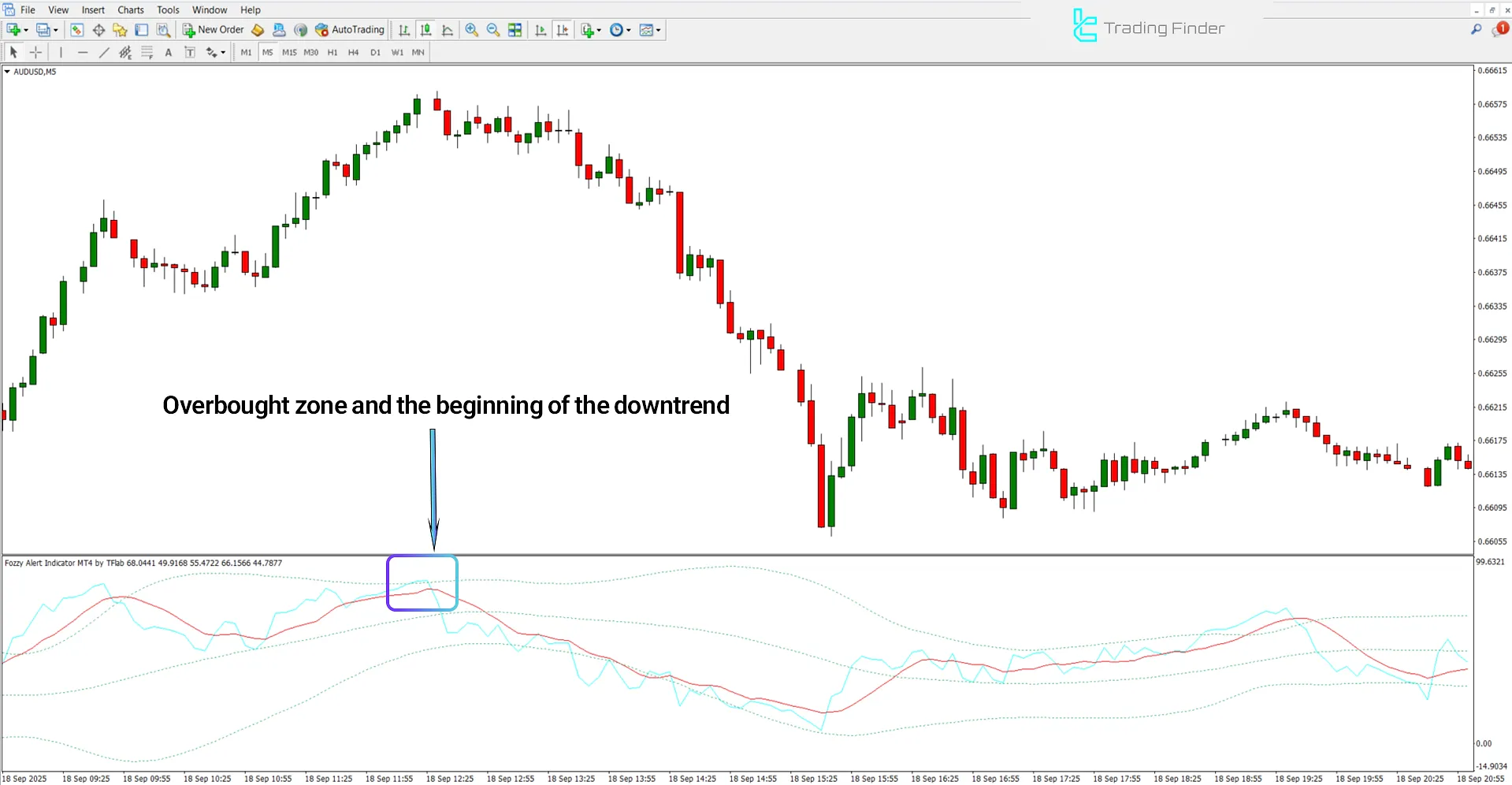Enable AutoTrading
Screen dimensions: 1512x785
click(x=350, y=29)
